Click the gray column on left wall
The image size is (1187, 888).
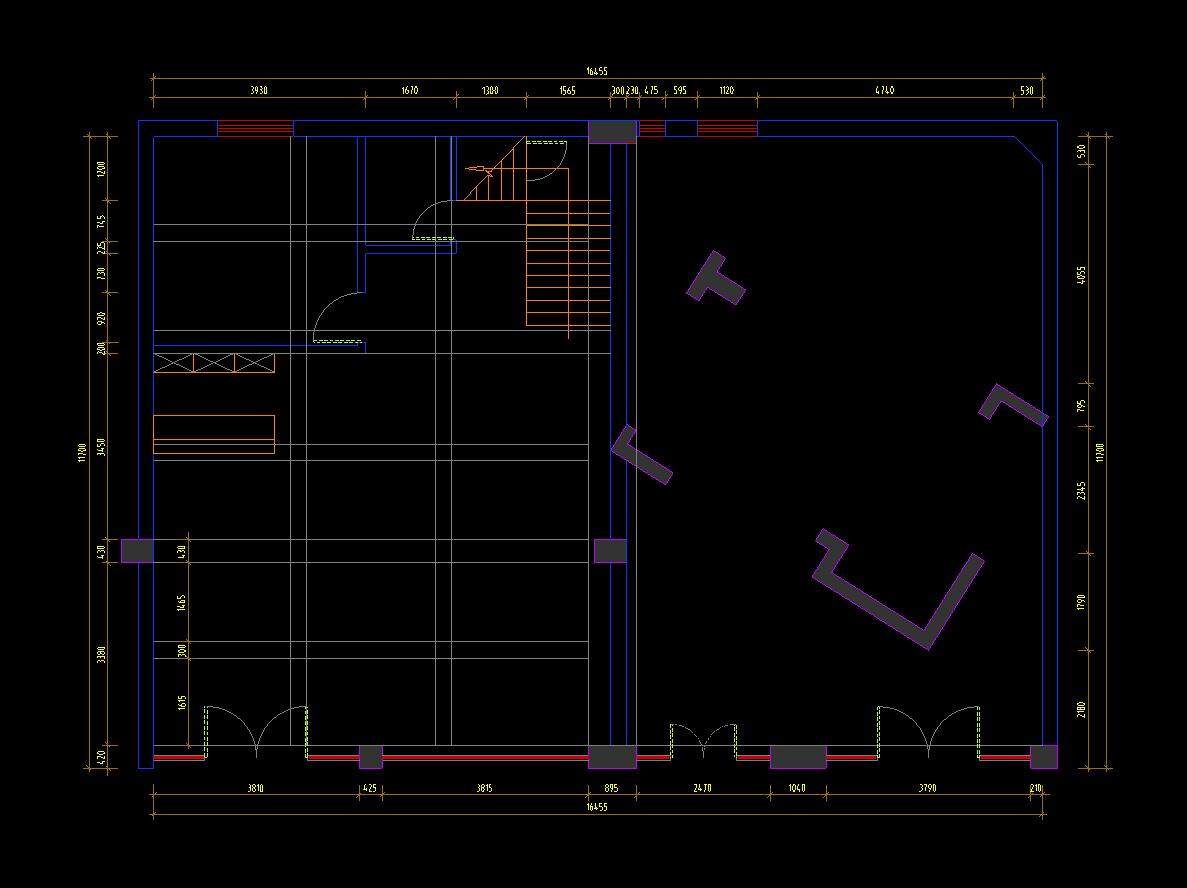pyautogui.click(x=137, y=550)
